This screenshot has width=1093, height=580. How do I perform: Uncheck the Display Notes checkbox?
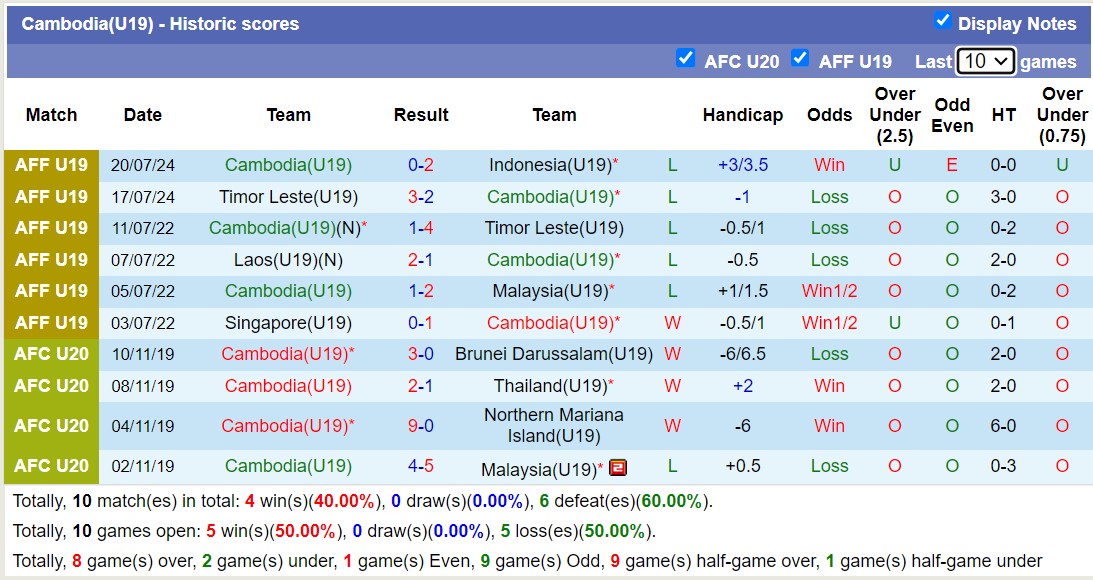(942, 20)
